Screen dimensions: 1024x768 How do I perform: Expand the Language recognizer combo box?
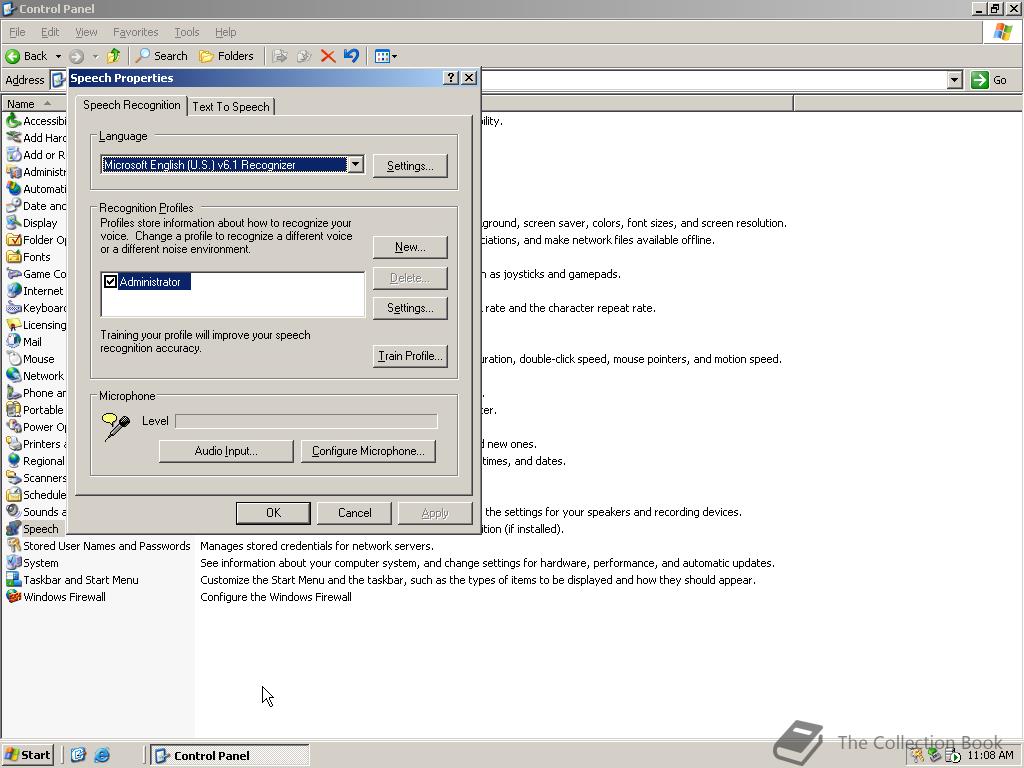[355, 165]
